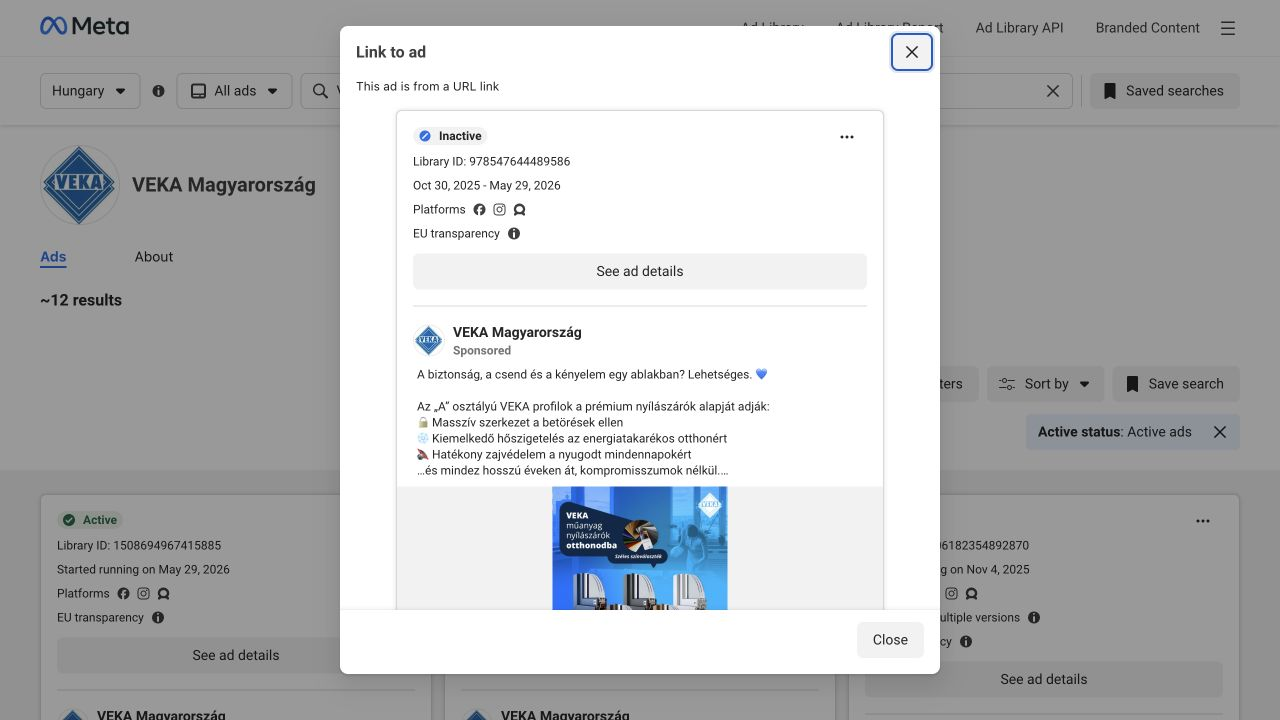Click the Close button at dialog bottom
The image size is (1280, 720).
click(890, 640)
